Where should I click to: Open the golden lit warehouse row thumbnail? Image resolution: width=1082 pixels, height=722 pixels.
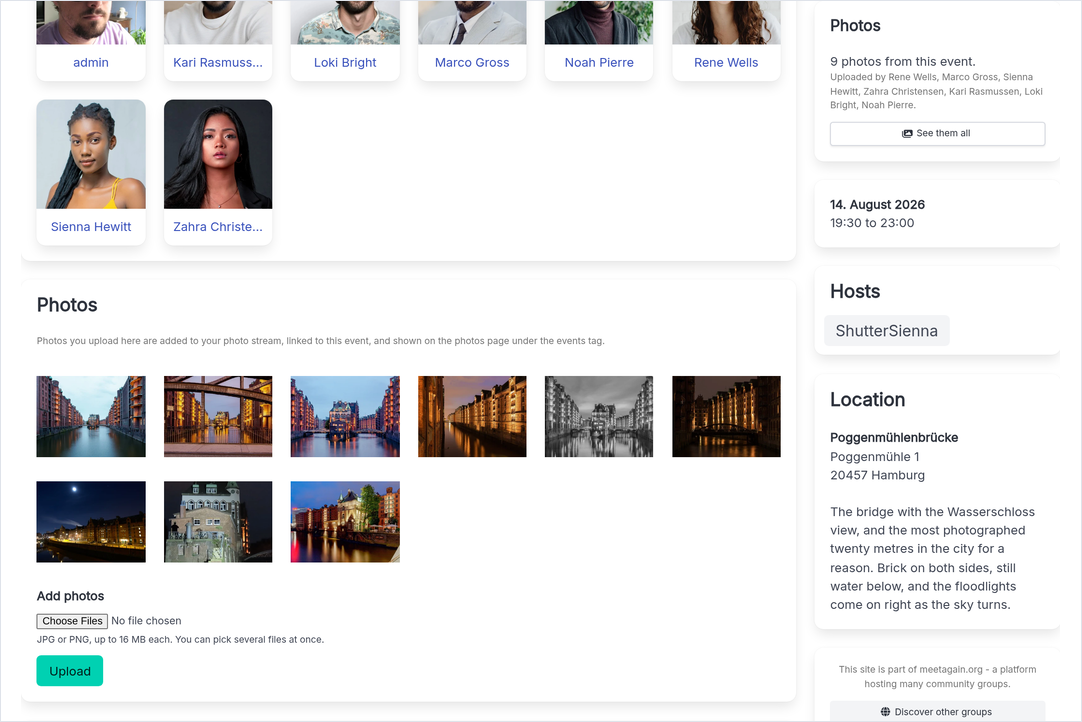point(472,416)
